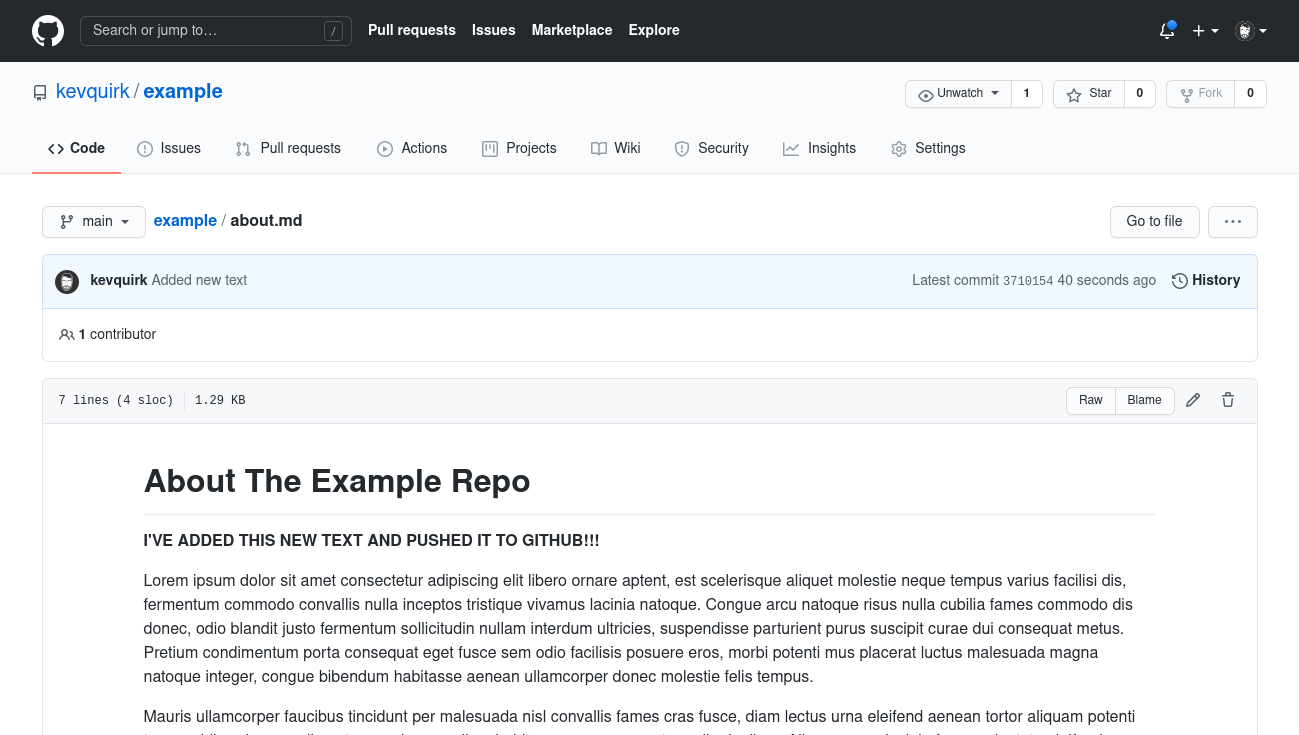
Task: Edit about.md using the pencil icon
Action: [x=1192, y=400]
